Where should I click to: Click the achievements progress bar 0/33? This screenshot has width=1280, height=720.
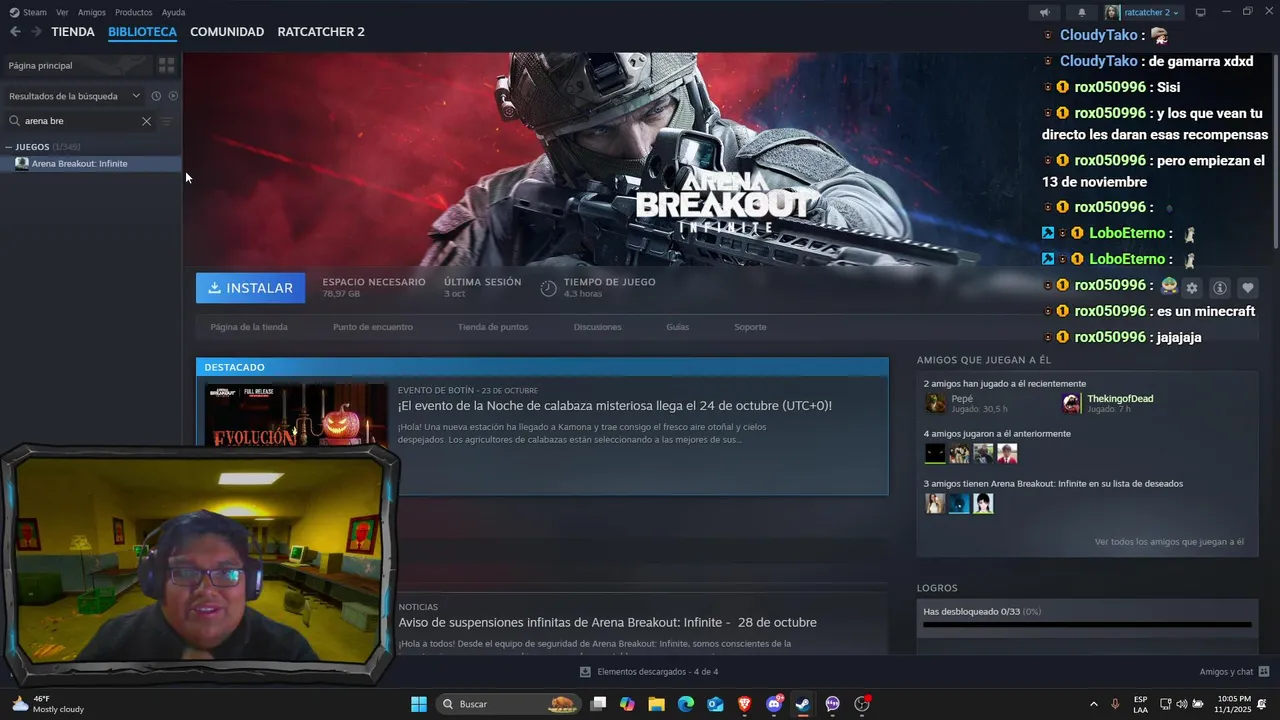click(1087, 625)
